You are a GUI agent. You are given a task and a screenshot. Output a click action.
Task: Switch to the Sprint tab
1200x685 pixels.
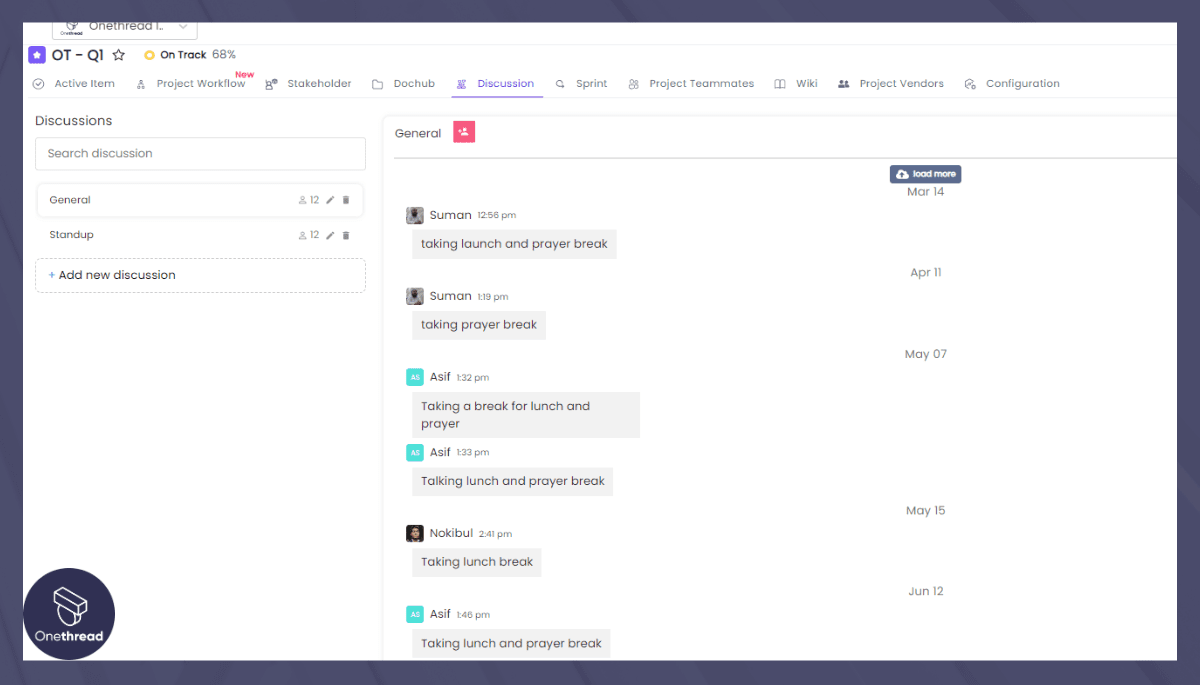pos(591,83)
